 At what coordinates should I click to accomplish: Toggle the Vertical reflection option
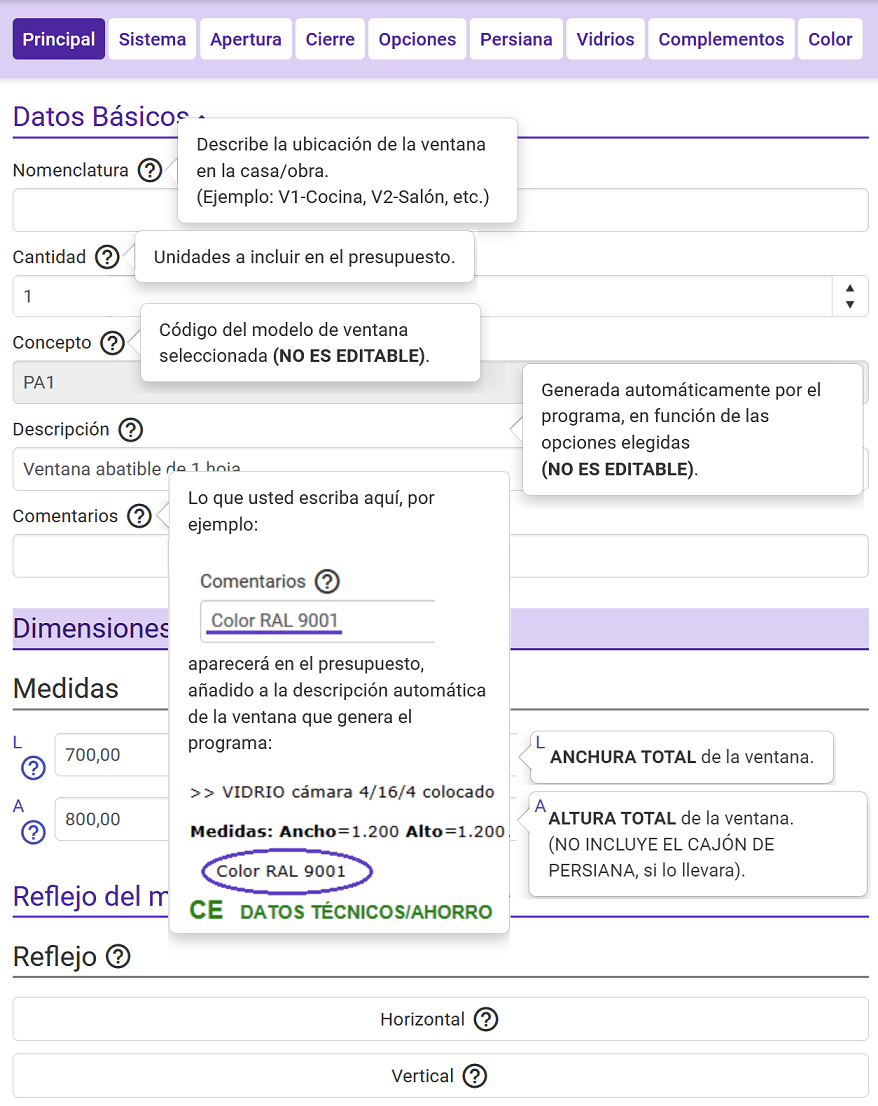(x=440, y=1076)
